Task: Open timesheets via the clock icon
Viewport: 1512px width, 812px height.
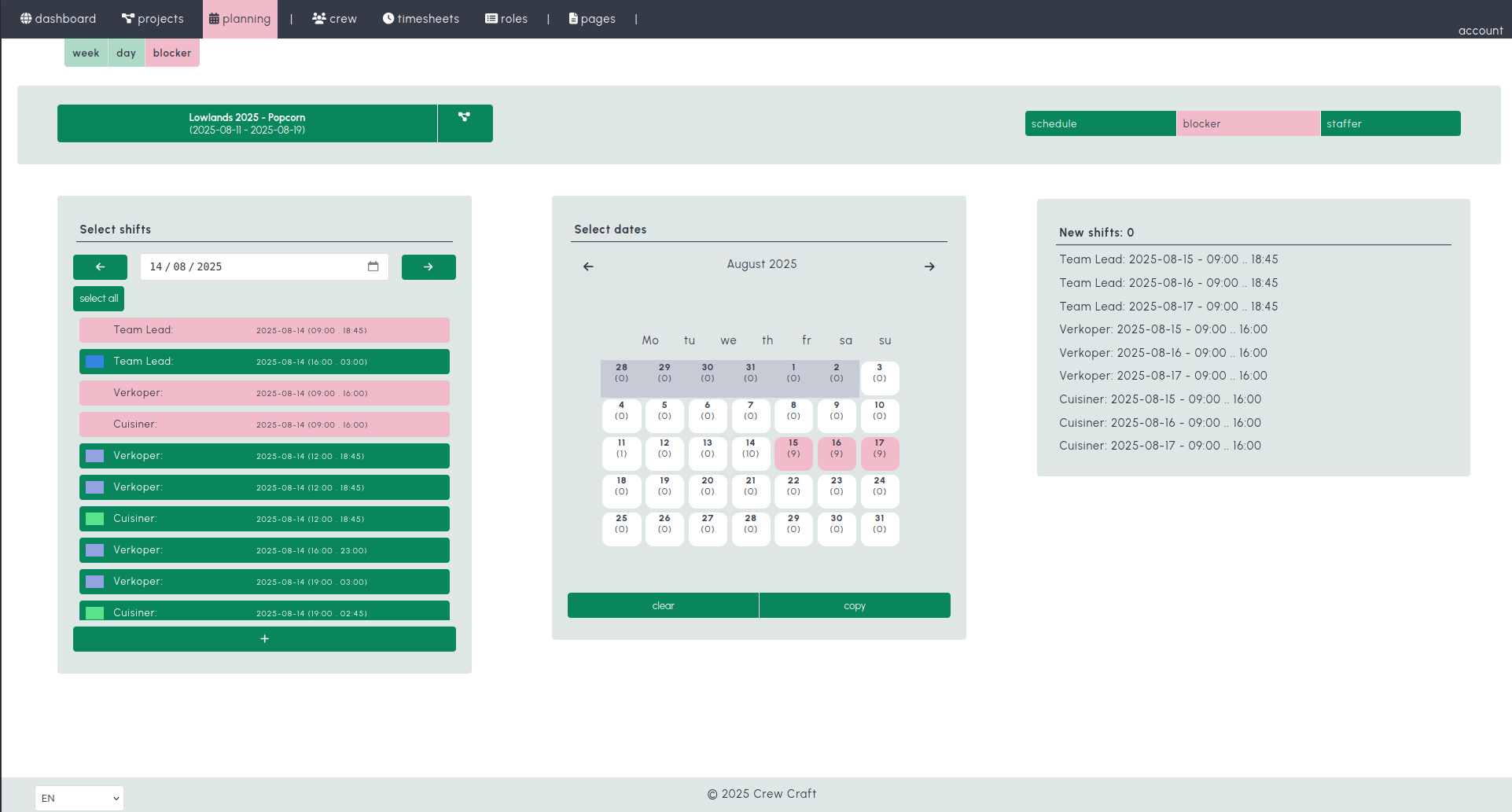Action: pyautogui.click(x=388, y=18)
